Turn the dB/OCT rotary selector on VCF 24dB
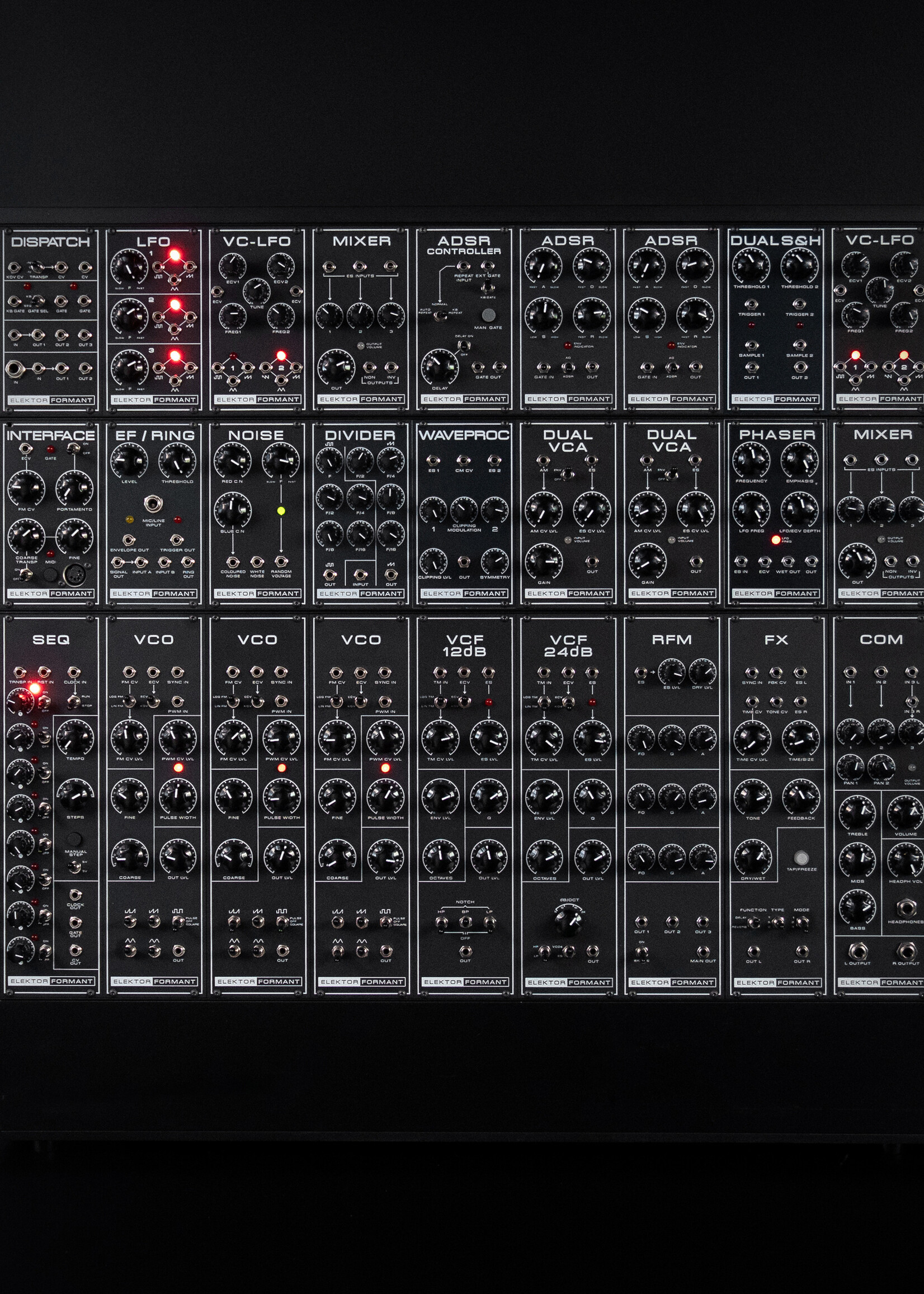Image resolution: width=924 pixels, height=1294 pixels. point(569,921)
